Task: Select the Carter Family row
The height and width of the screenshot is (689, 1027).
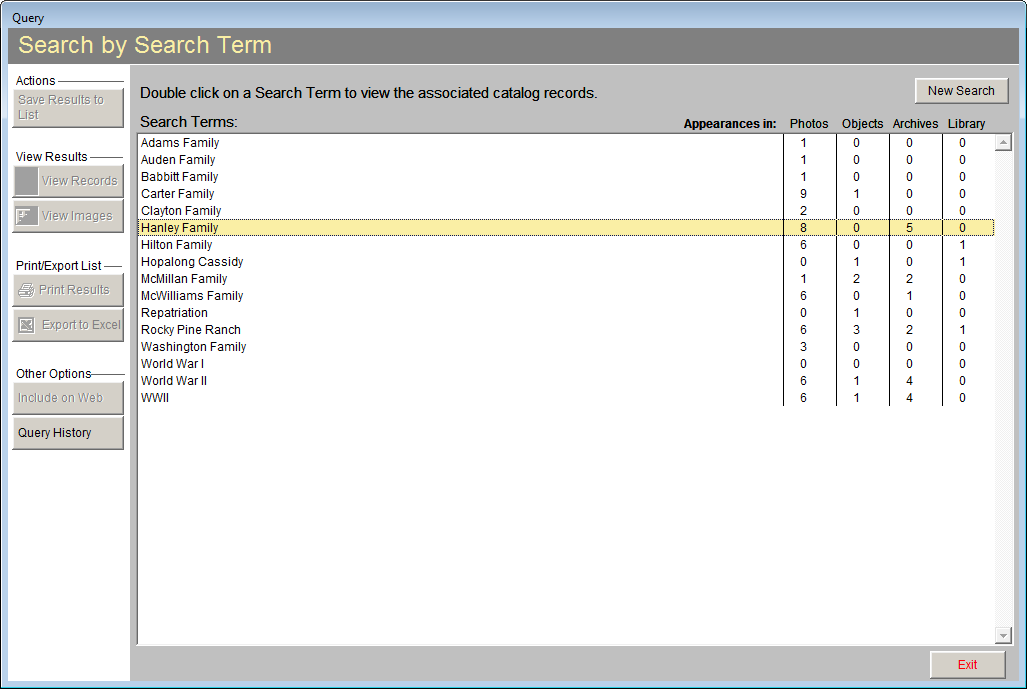Action: click(178, 194)
